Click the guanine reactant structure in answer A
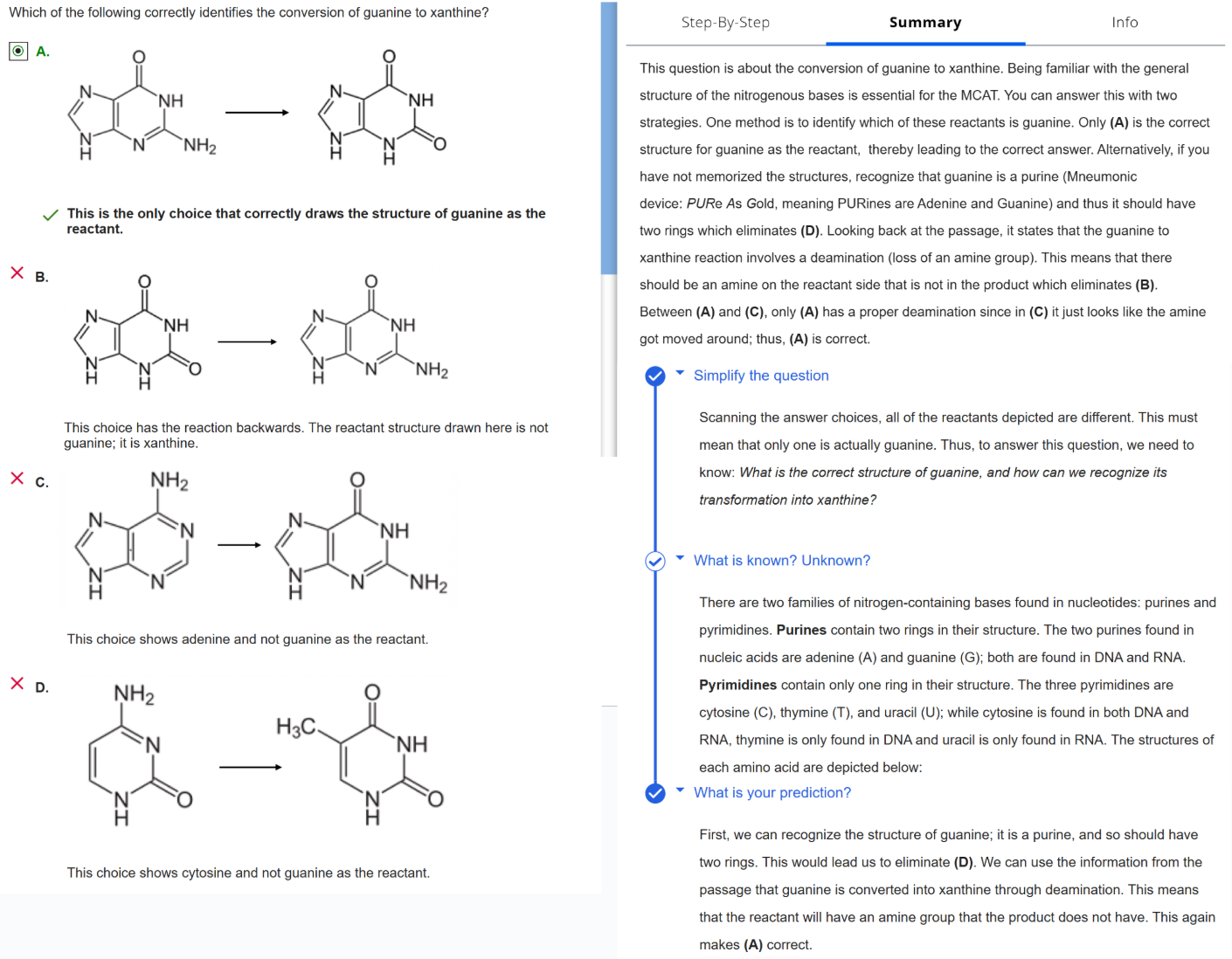The height and width of the screenshot is (959, 1232). point(140,109)
